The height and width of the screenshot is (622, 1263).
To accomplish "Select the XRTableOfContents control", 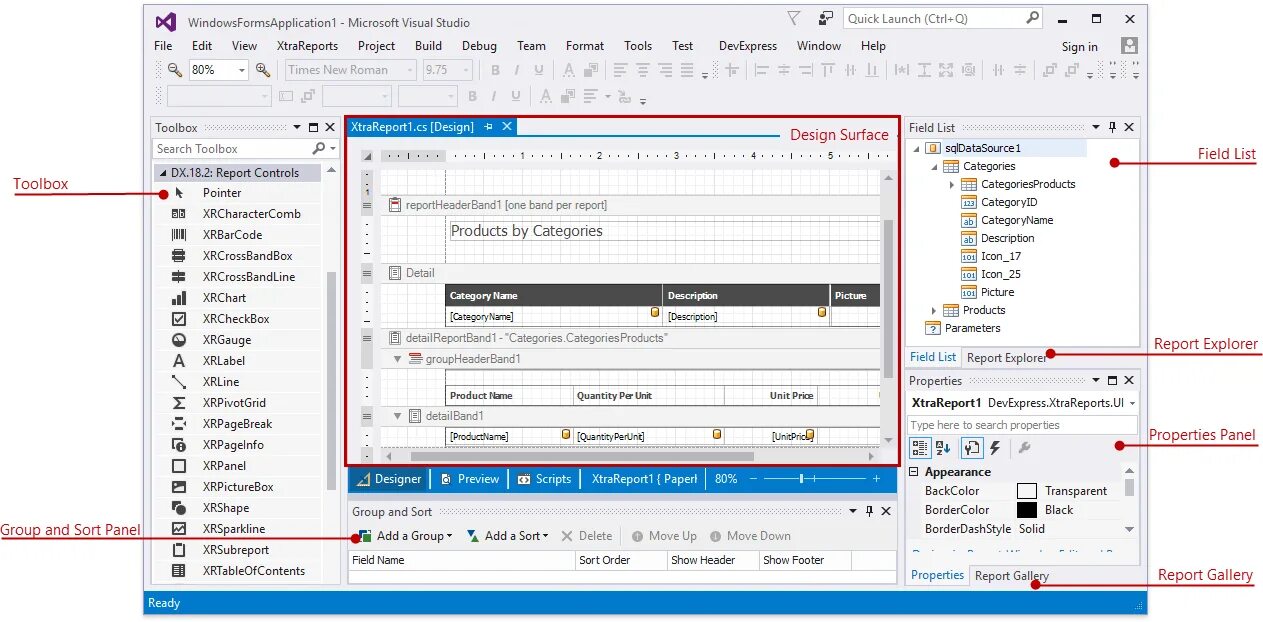I will tap(238, 571).
